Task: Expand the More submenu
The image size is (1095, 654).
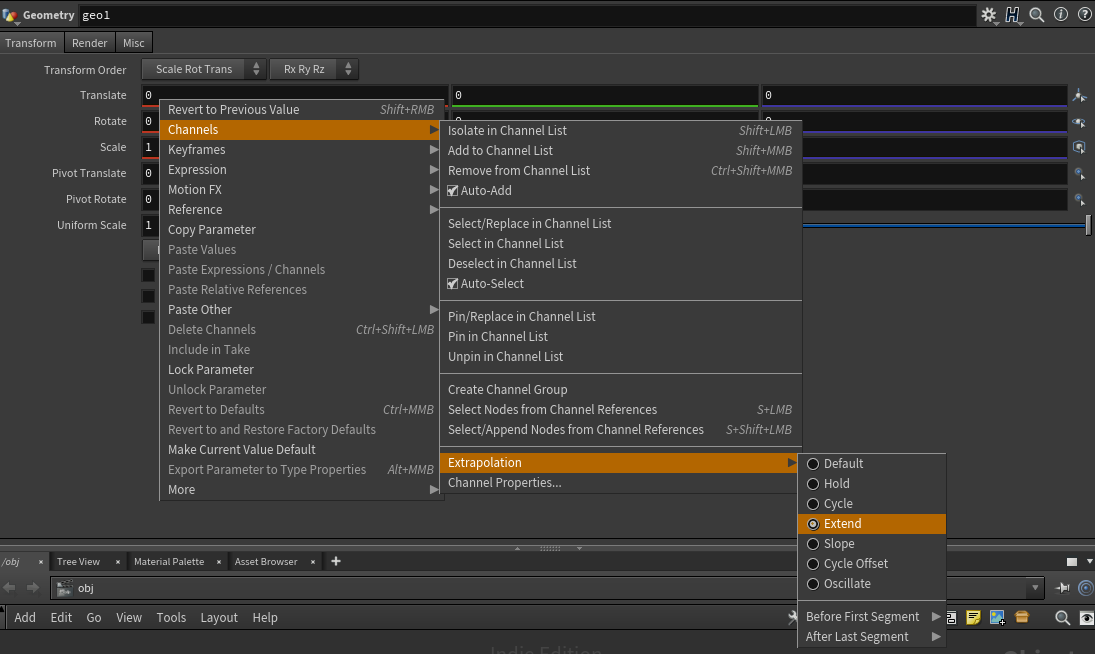Action: (302, 489)
